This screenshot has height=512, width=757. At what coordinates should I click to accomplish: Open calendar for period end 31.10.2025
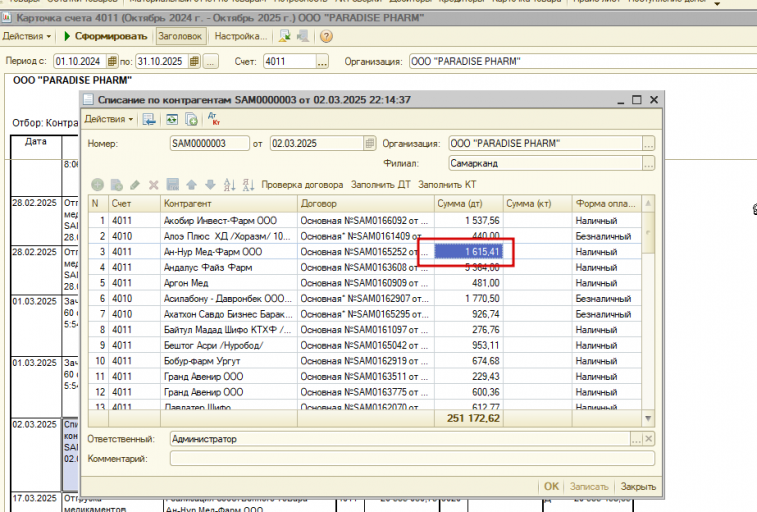point(194,61)
